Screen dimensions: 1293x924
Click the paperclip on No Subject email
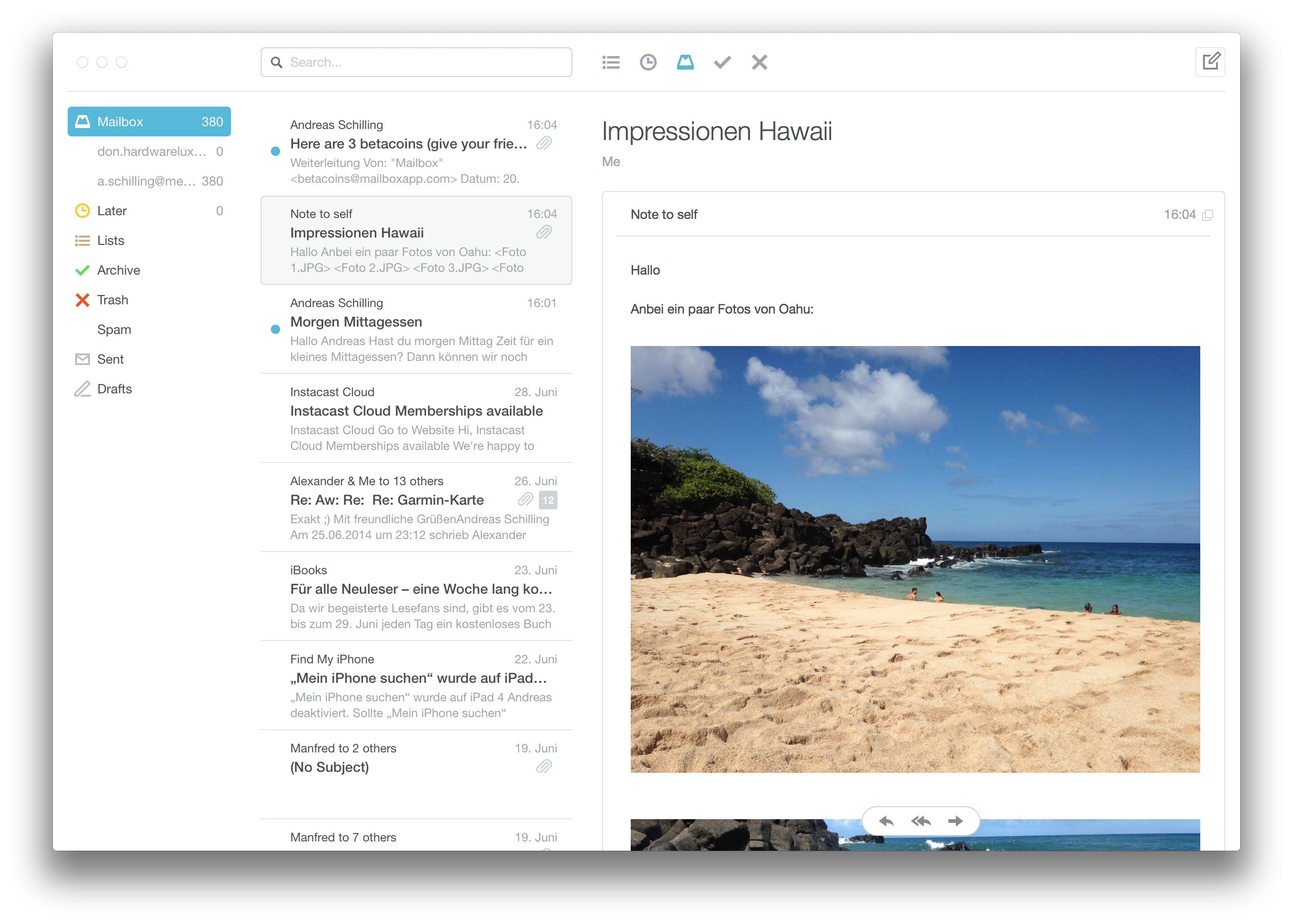click(544, 766)
